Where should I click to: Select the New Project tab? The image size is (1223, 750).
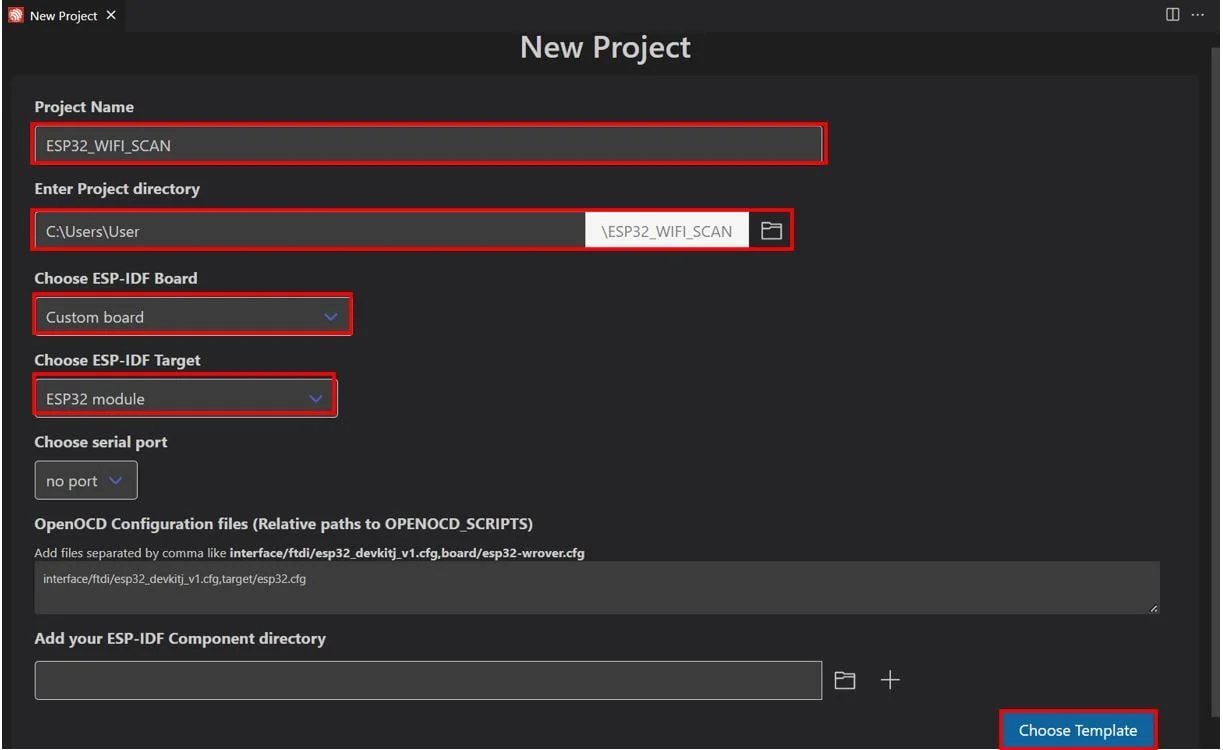click(x=63, y=16)
